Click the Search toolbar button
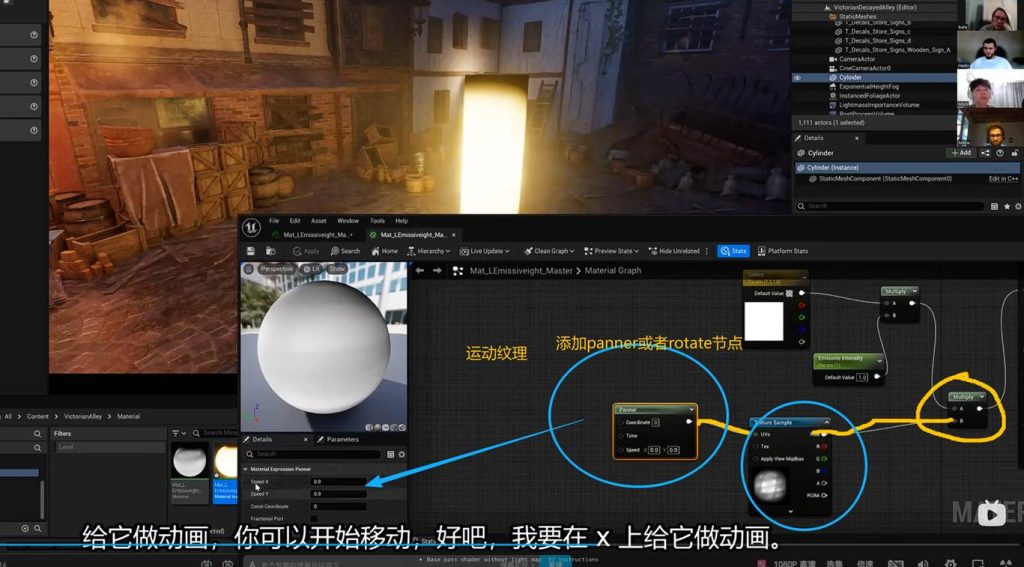Viewport: 1024px width, 567px height. pos(345,251)
